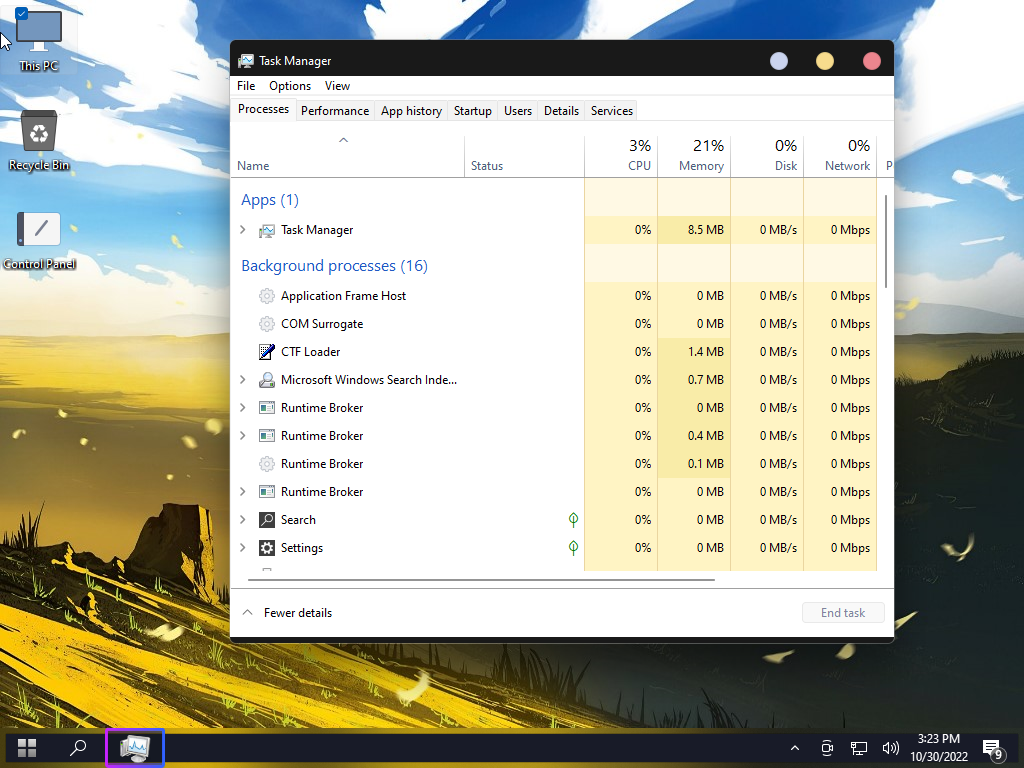Viewport: 1024px width, 768px height.
Task: Open This PC desktop icon
Action: click(39, 39)
